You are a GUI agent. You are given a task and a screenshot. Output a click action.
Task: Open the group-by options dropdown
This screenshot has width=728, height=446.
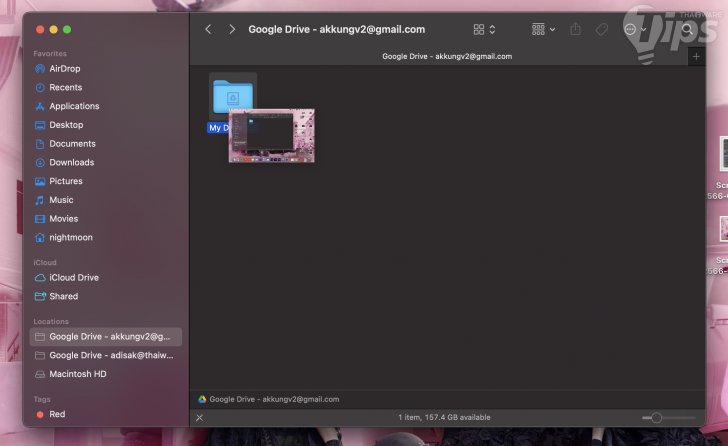coord(543,29)
